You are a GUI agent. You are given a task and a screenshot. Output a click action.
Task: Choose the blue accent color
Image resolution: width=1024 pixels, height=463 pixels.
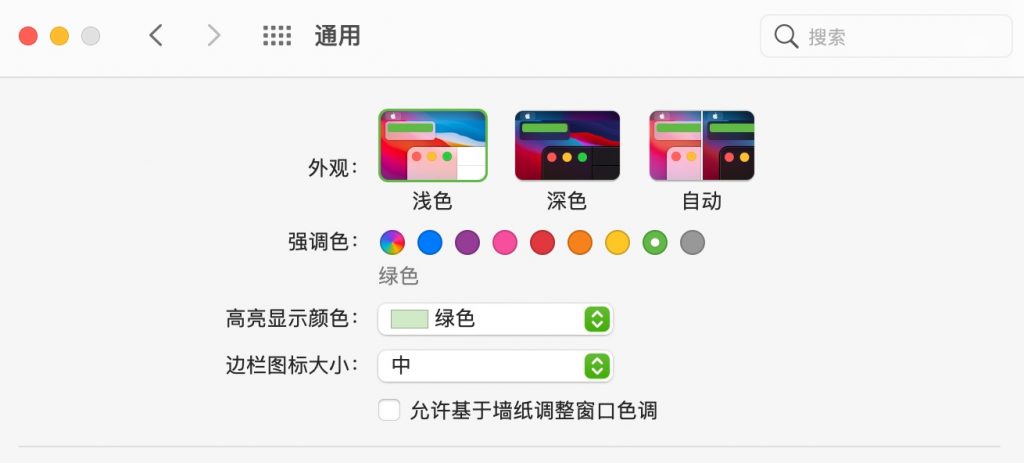[x=430, y=243]
